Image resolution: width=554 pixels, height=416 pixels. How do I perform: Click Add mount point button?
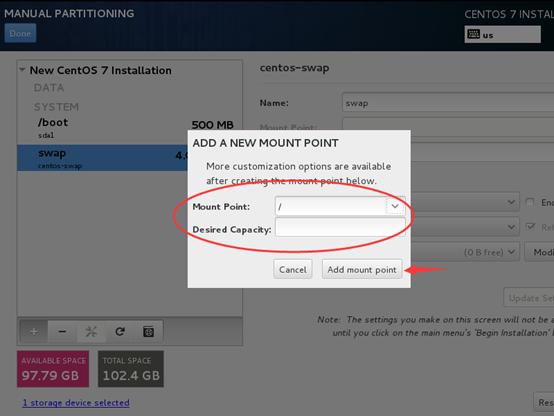362,269
